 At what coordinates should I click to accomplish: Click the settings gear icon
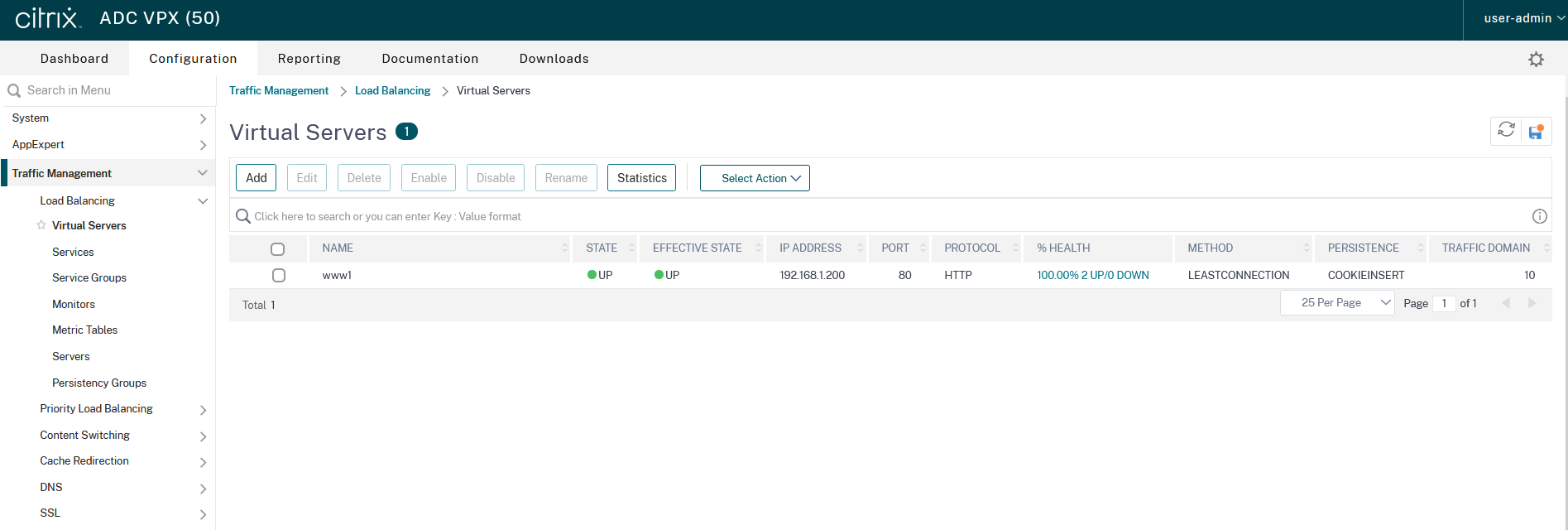coord(1536,60)
